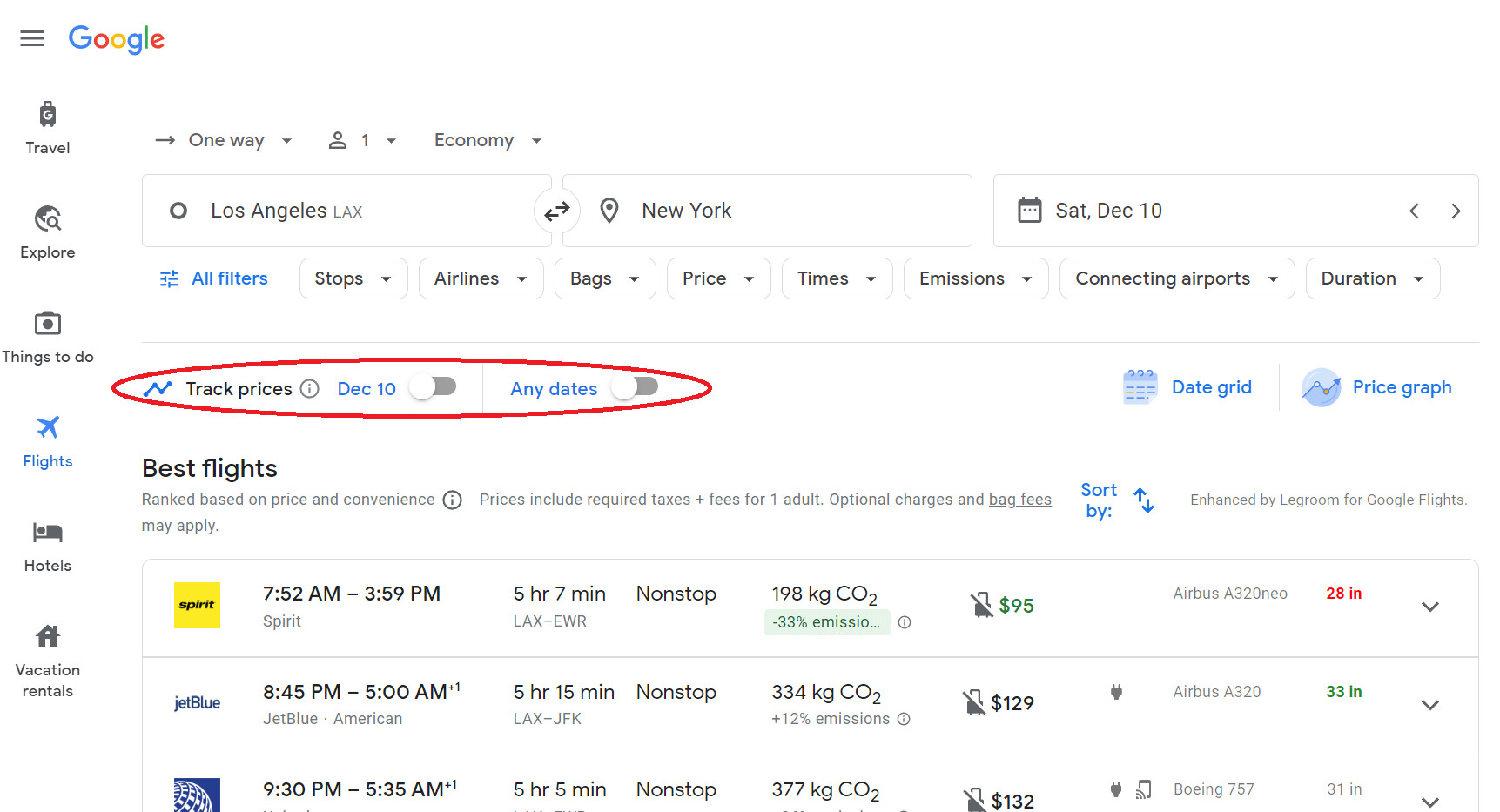Open the Stops filter dropdown

point(353,278)
